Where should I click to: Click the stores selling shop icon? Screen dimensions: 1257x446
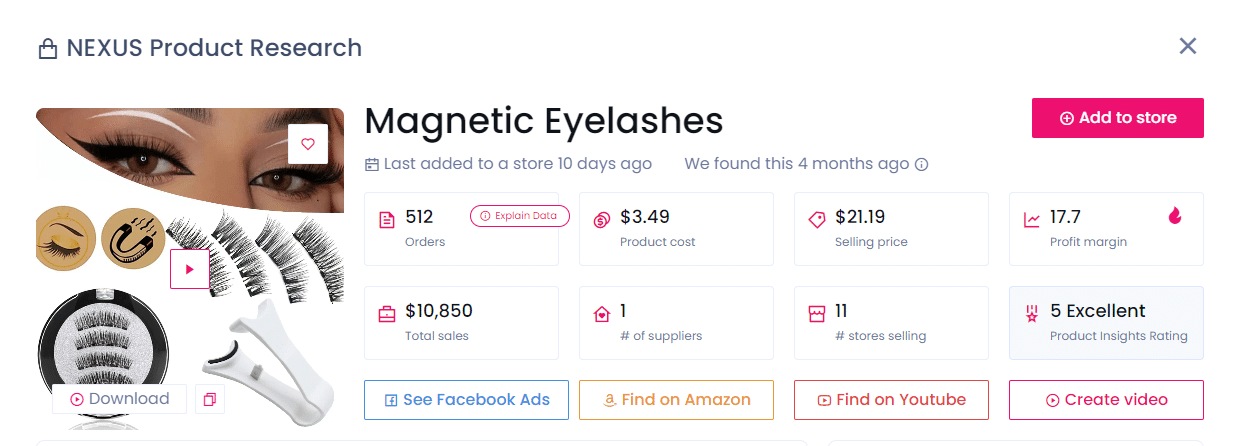(x=817, y=314)
